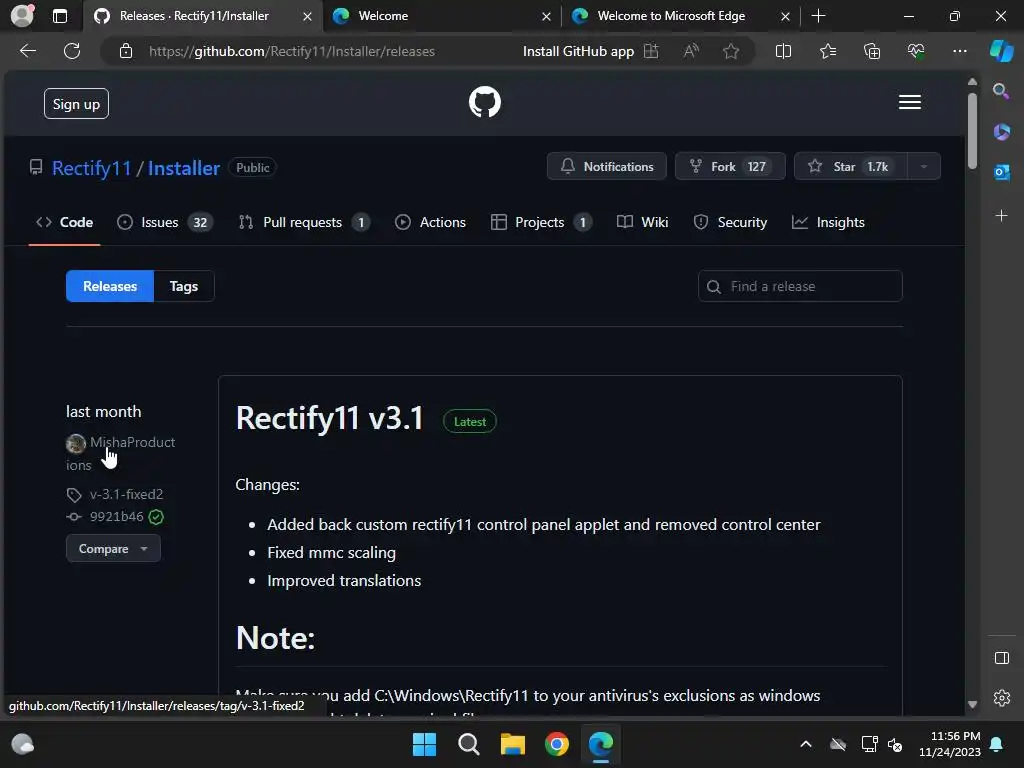This screenshot has height=768, width=1024.
Task: Open Windows taskbar search
Action: click(x=468, y=744)
